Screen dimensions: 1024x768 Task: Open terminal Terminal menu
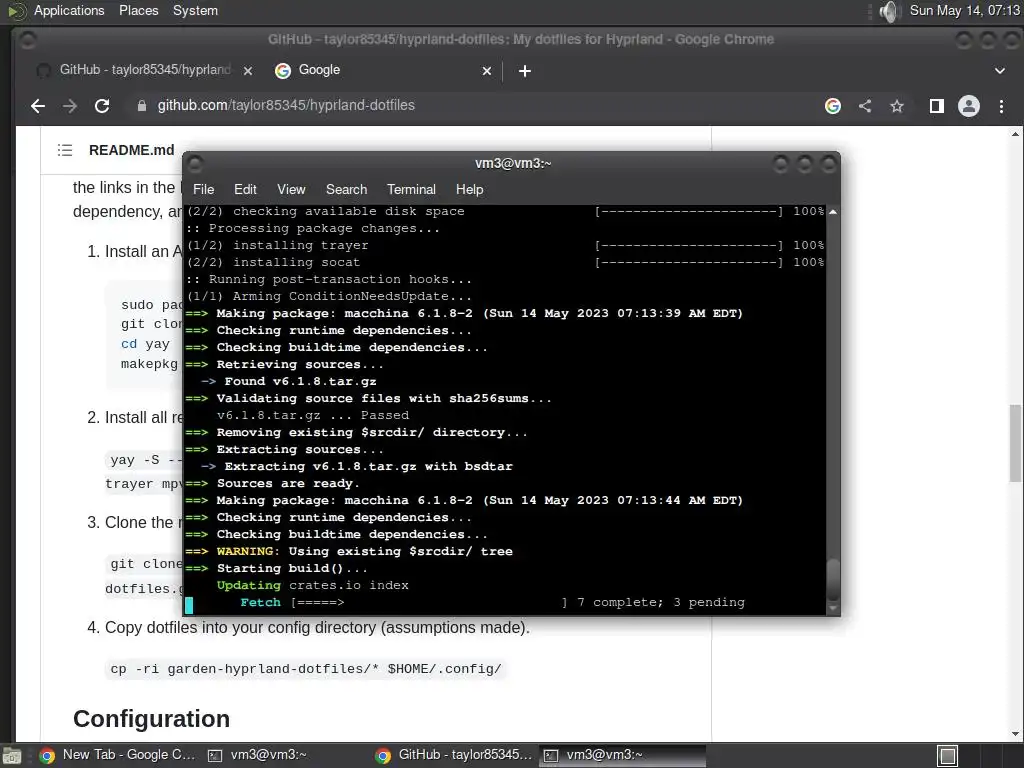(411, 189)
